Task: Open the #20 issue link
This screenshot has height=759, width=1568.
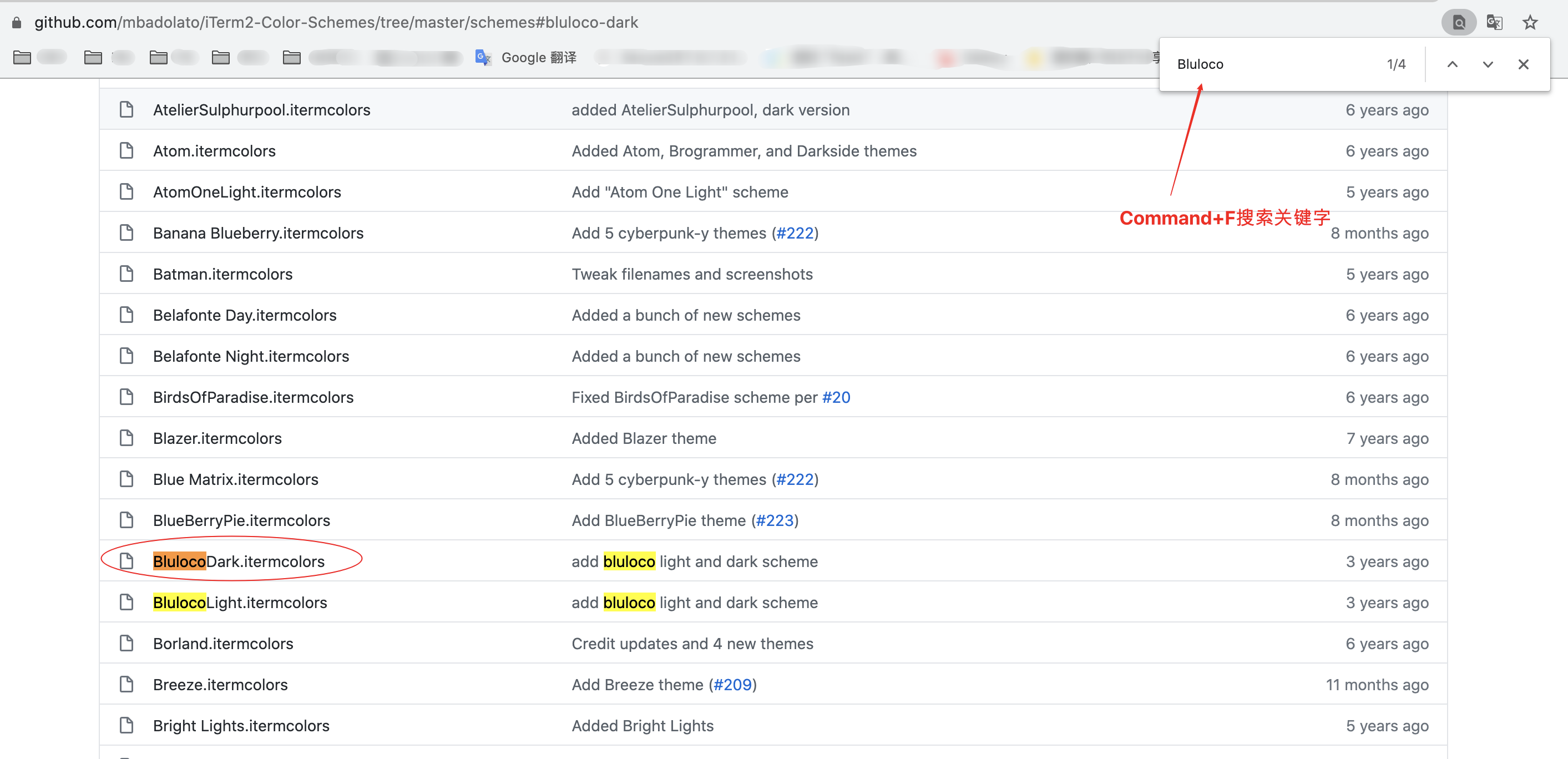Action: click(x=836, y=397)
